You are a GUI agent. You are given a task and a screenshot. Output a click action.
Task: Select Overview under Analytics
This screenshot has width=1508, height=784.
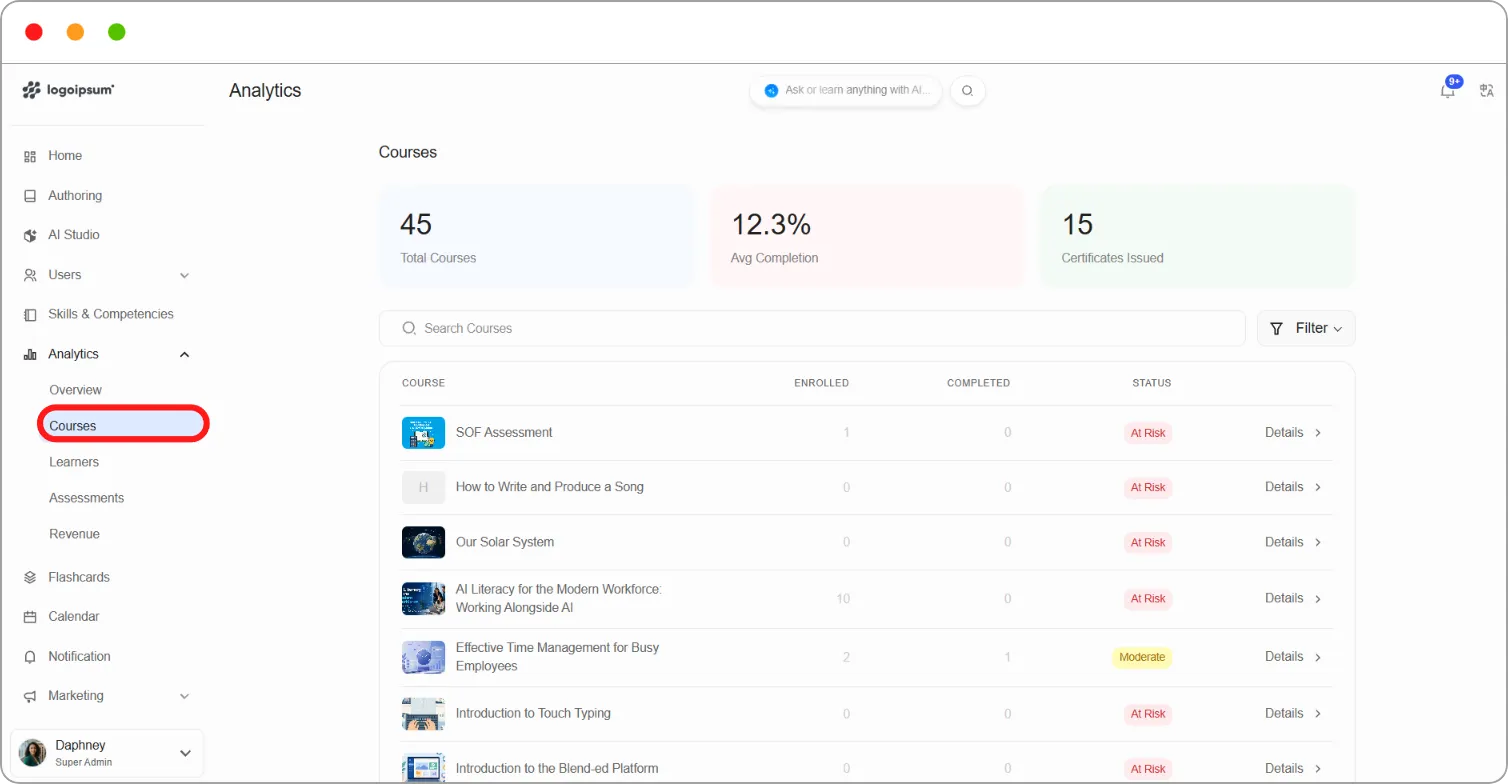[x=76, y=390]
